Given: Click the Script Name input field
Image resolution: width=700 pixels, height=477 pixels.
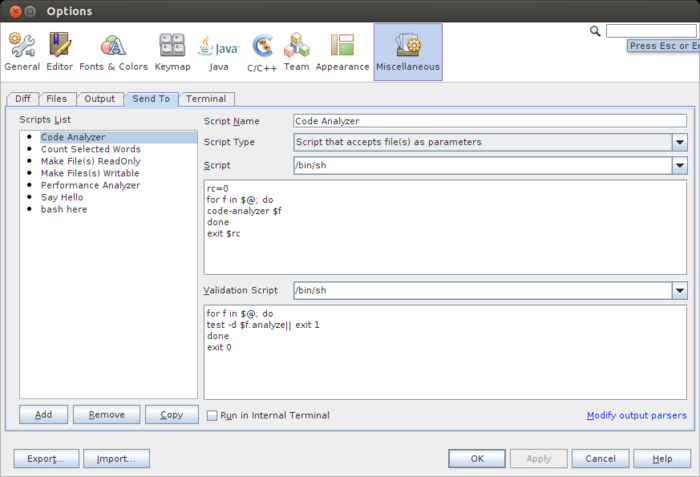Looking at the screenshot, I should pyautogui.click(x=490, y=121).
